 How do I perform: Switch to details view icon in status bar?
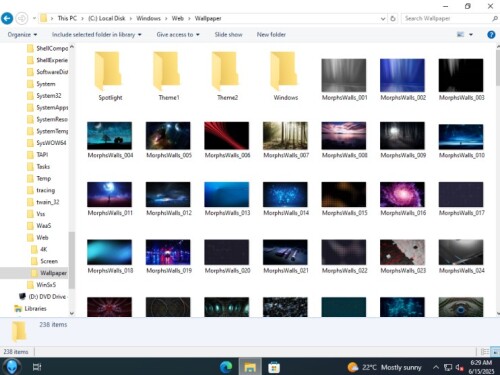pyautogui.click(x=485, y=351)
